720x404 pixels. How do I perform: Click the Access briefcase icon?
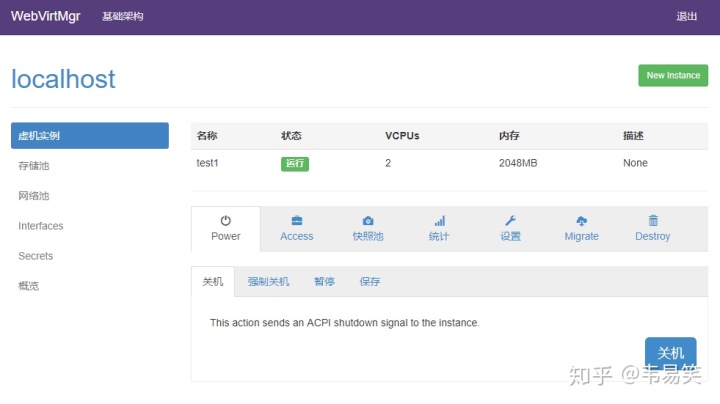pos(297,221)
